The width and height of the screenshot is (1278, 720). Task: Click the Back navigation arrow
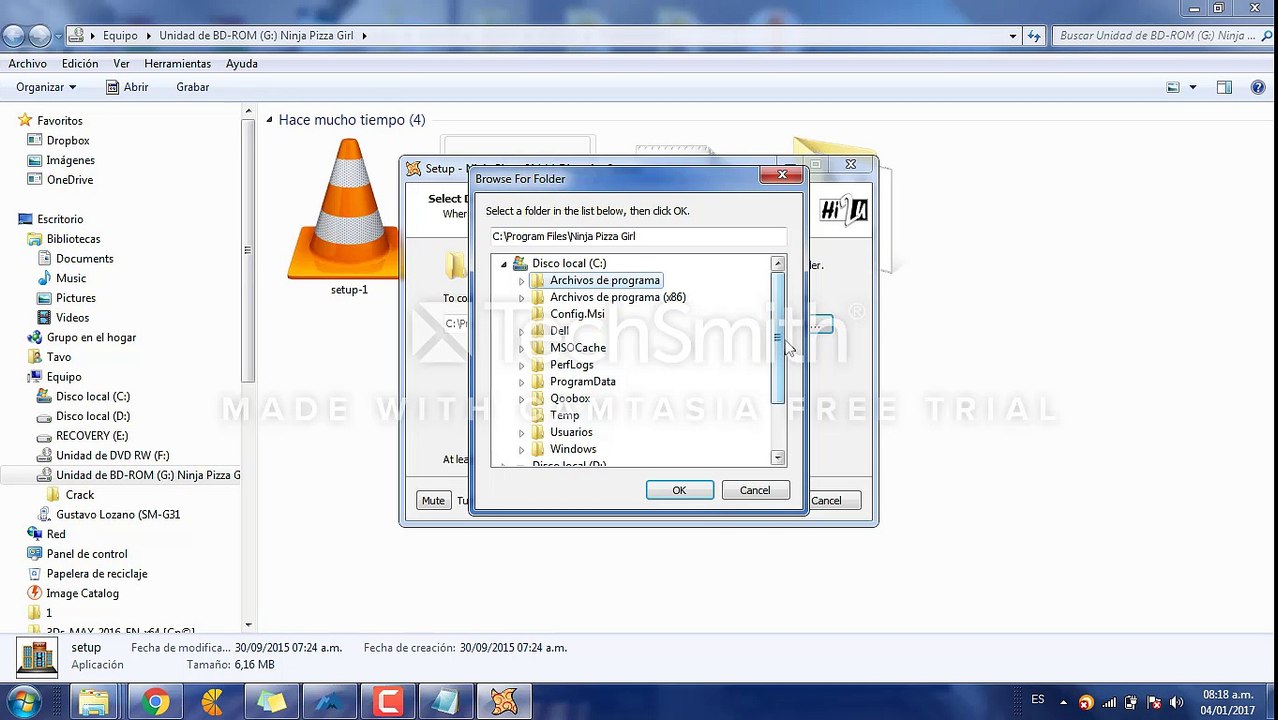point(13,35)
